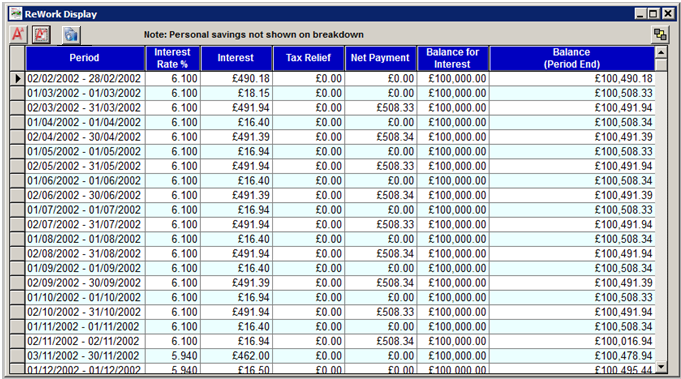Click the Balance for Interest column header
The width and height of the screenshot is (681, 379).
tap(453, 58)
